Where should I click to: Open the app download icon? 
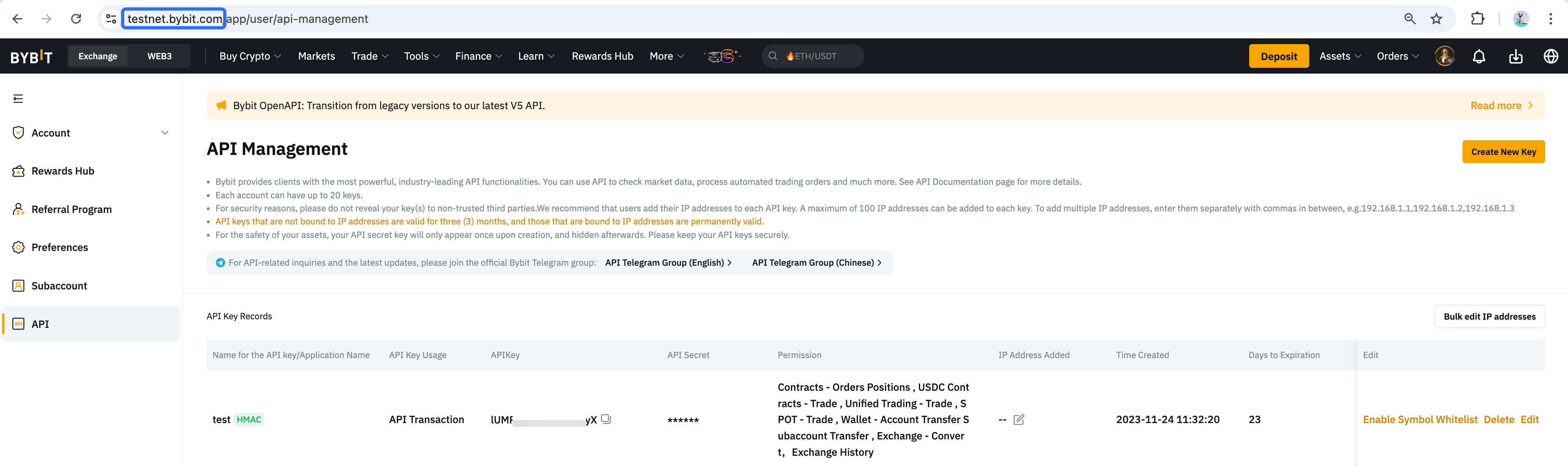click(x=1516, y=56)
